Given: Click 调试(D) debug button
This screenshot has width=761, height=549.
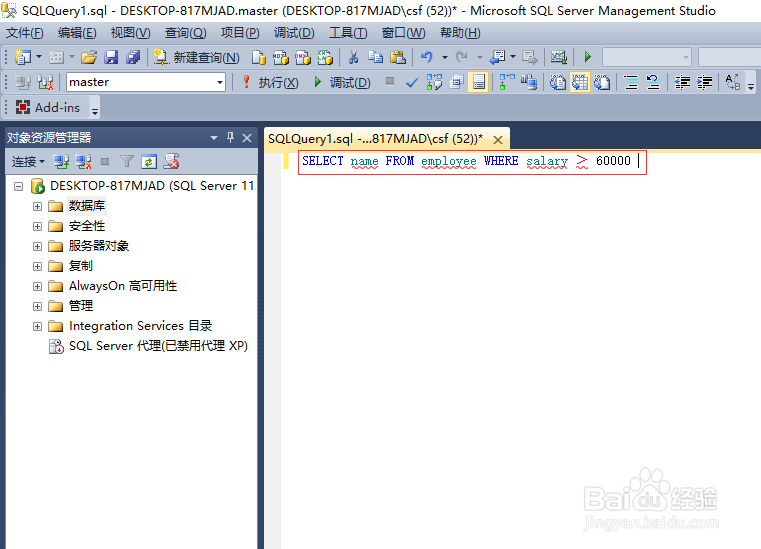Looking at the screenshot, I should 342,83.
